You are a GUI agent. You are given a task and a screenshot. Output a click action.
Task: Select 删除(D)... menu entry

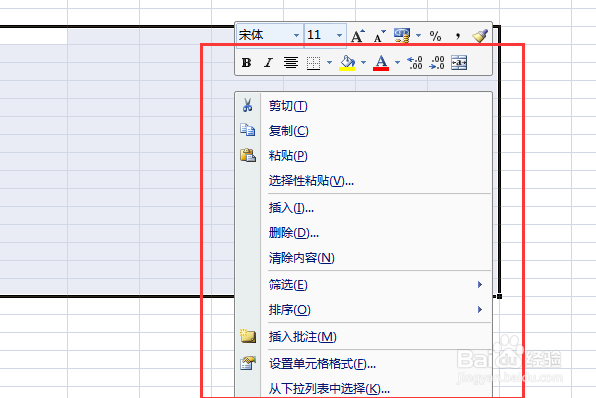click(x=364, y=232)
